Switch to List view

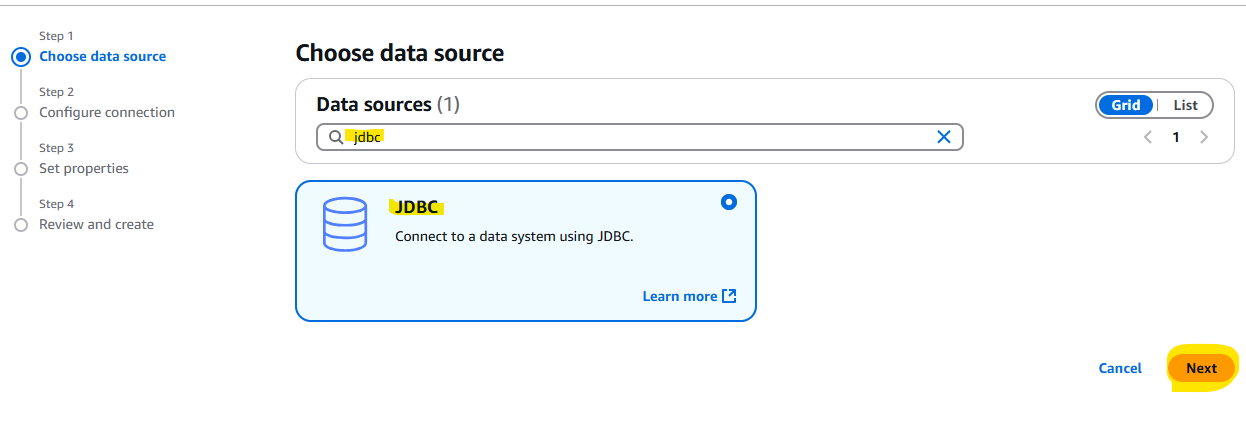(1185, 105)
